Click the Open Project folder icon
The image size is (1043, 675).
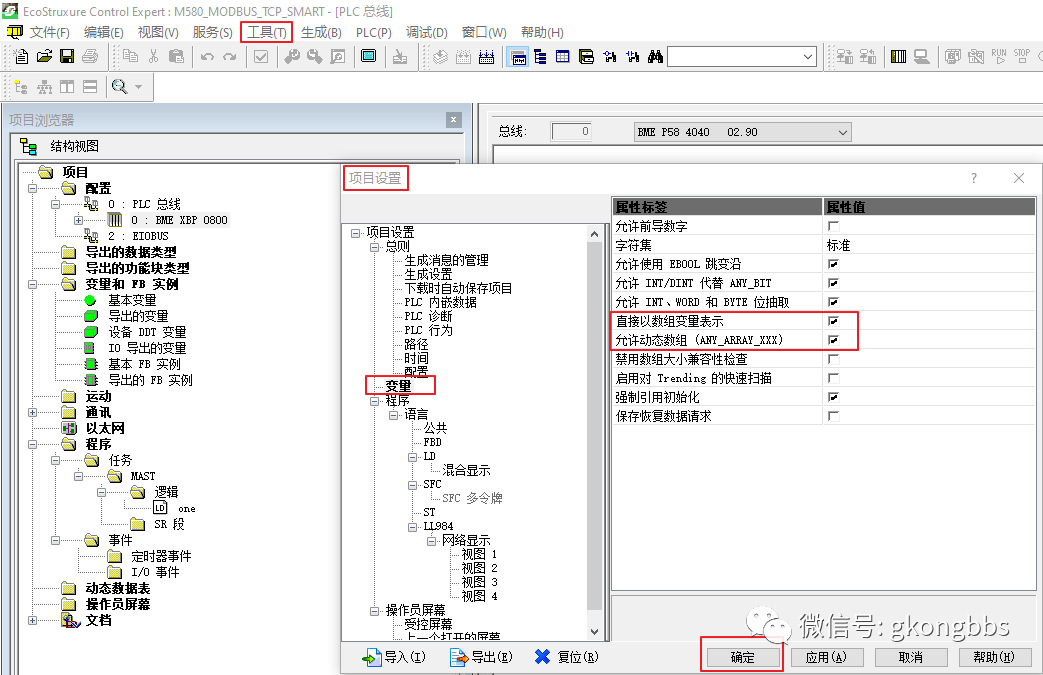(45, 57)
